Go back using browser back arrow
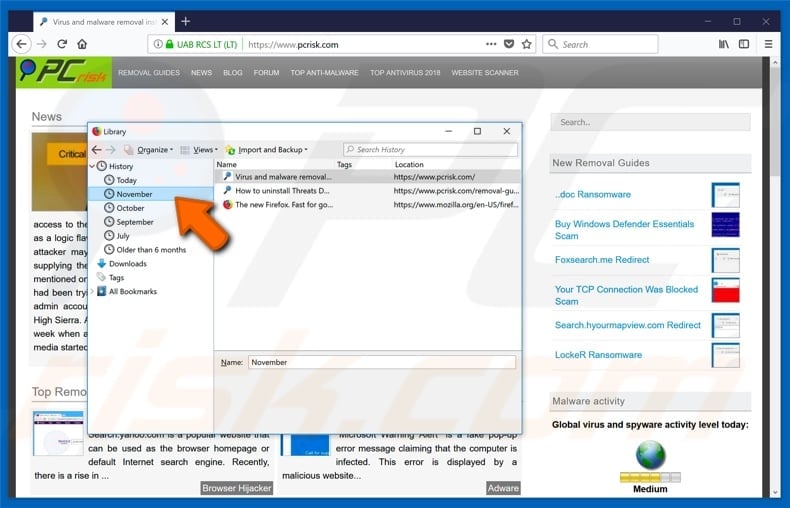The width and height of the screenshot is (790, 508). 21,44
